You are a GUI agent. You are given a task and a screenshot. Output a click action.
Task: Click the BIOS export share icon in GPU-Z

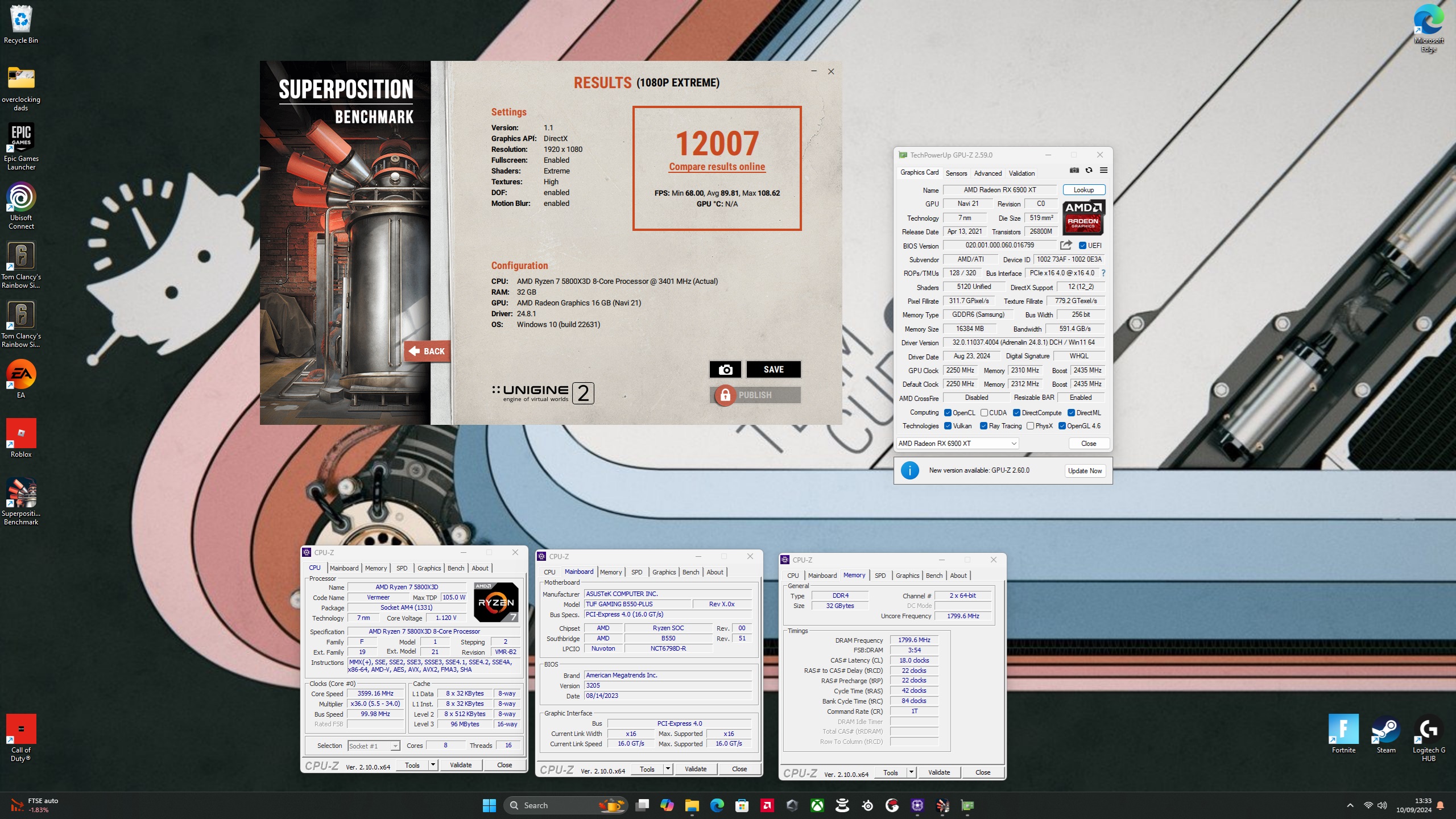[x=1066, y=245]
